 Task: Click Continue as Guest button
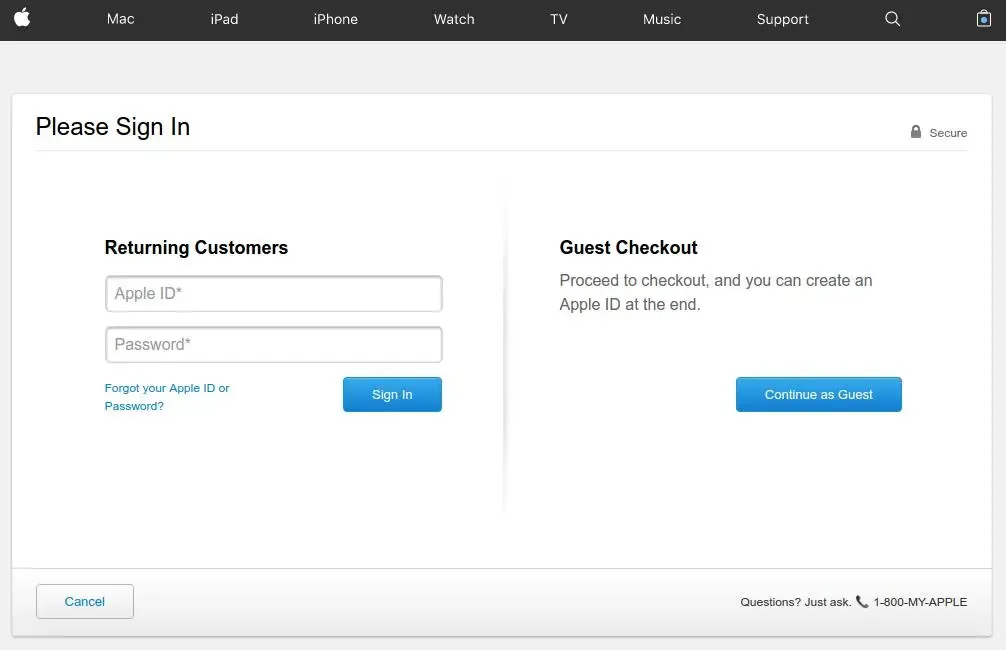coord(818,395)
